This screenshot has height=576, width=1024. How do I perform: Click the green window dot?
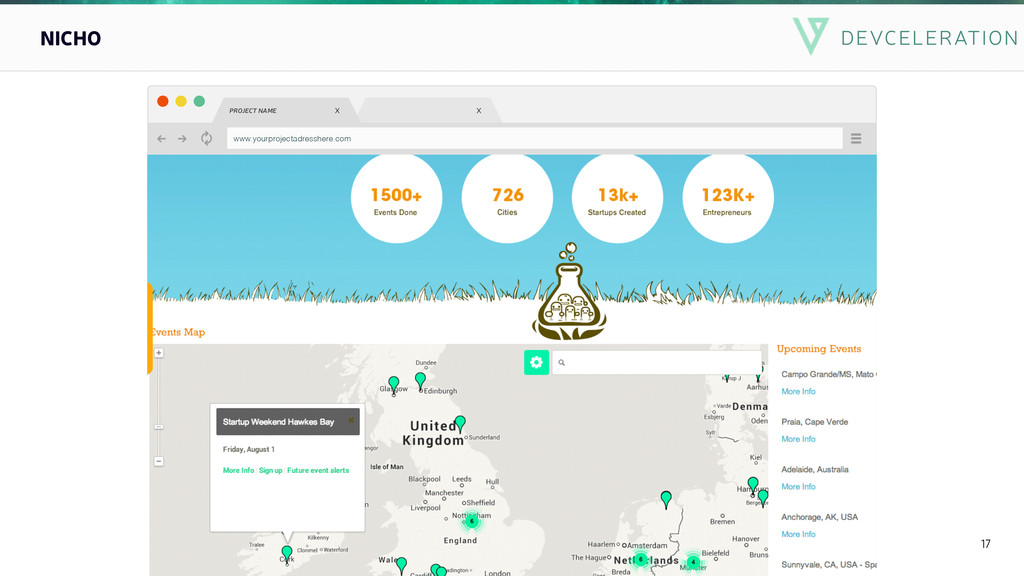199,101
